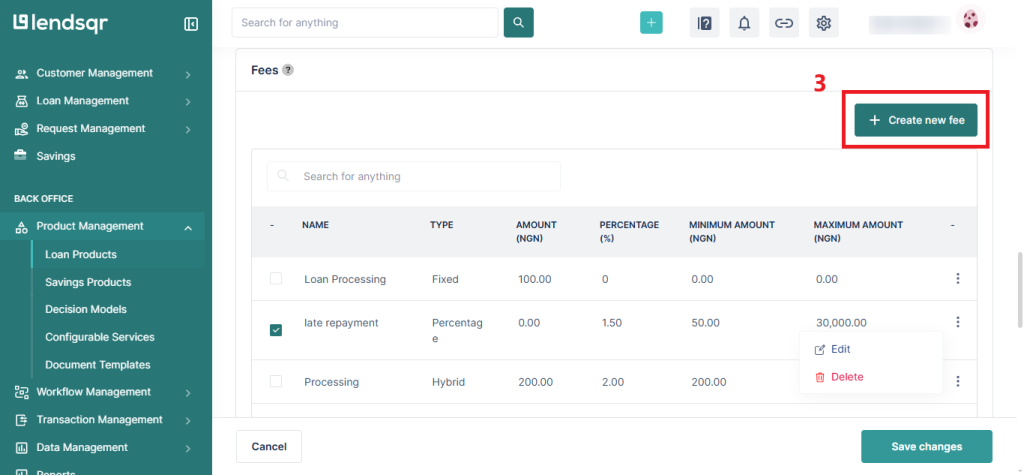Collapse the sidebar using the panel icon
This screenshot has height=475, width=1024.
(x=191, y=24)
